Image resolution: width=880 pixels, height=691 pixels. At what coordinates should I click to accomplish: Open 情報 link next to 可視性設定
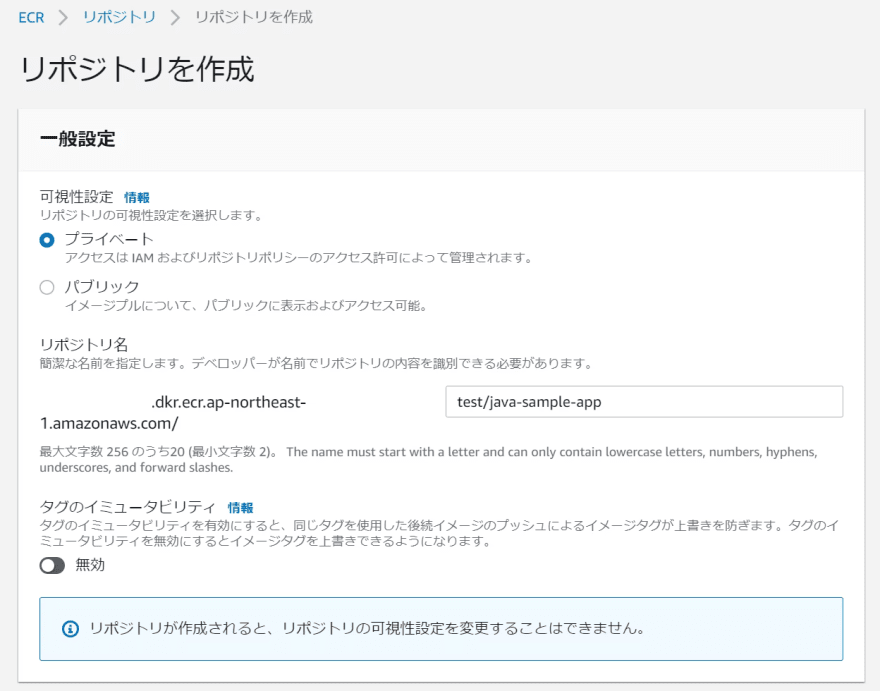click(137, 198)
